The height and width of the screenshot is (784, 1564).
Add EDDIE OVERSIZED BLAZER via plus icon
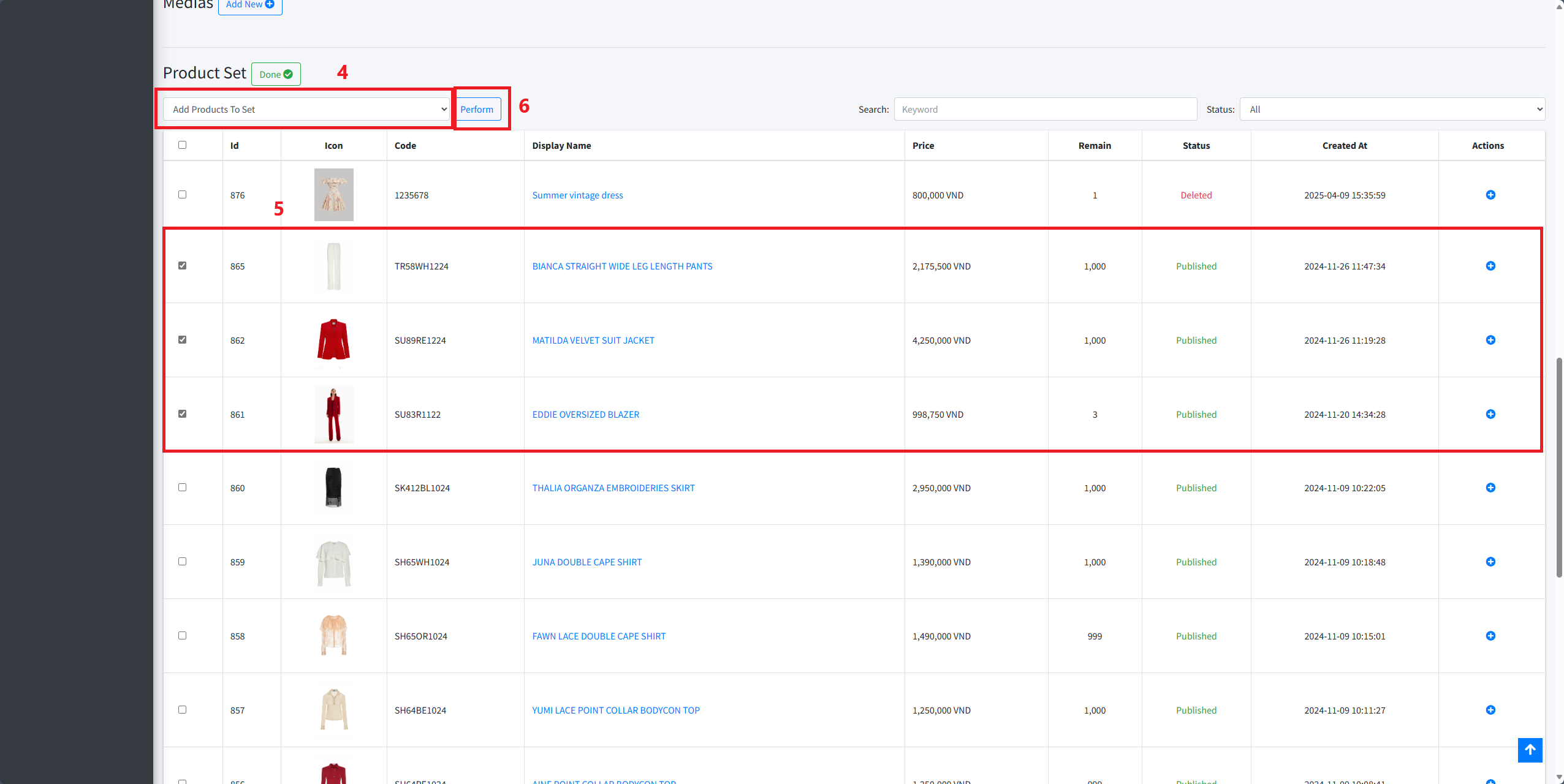point(1490,414)
